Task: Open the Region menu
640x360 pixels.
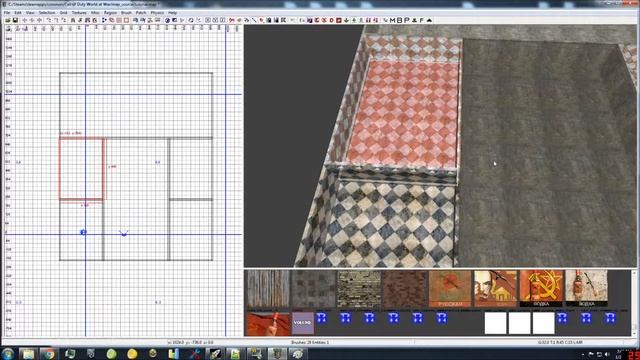Action: coord(110,13)
